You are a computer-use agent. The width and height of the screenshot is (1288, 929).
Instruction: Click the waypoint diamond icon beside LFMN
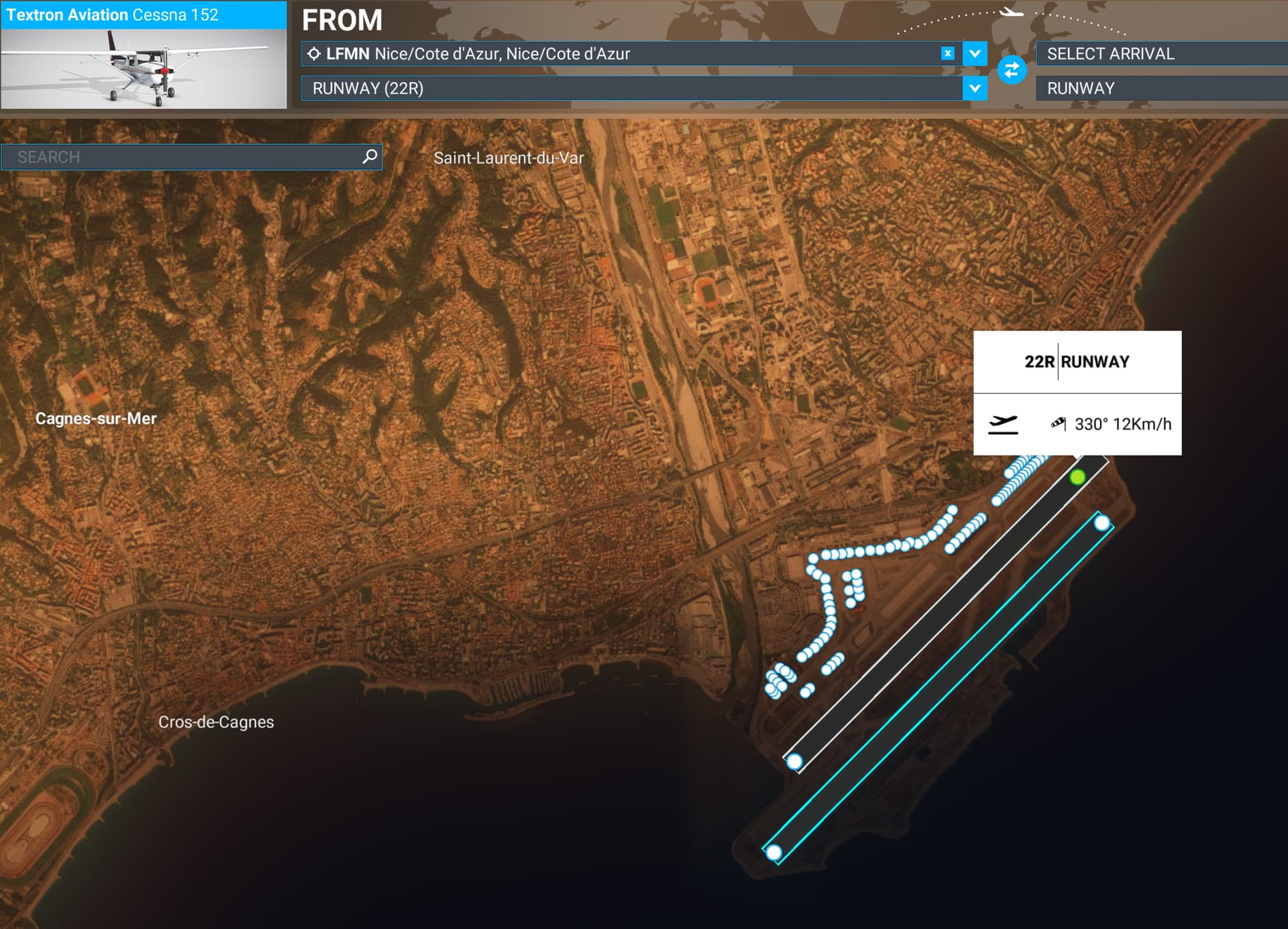coord(315,55)
